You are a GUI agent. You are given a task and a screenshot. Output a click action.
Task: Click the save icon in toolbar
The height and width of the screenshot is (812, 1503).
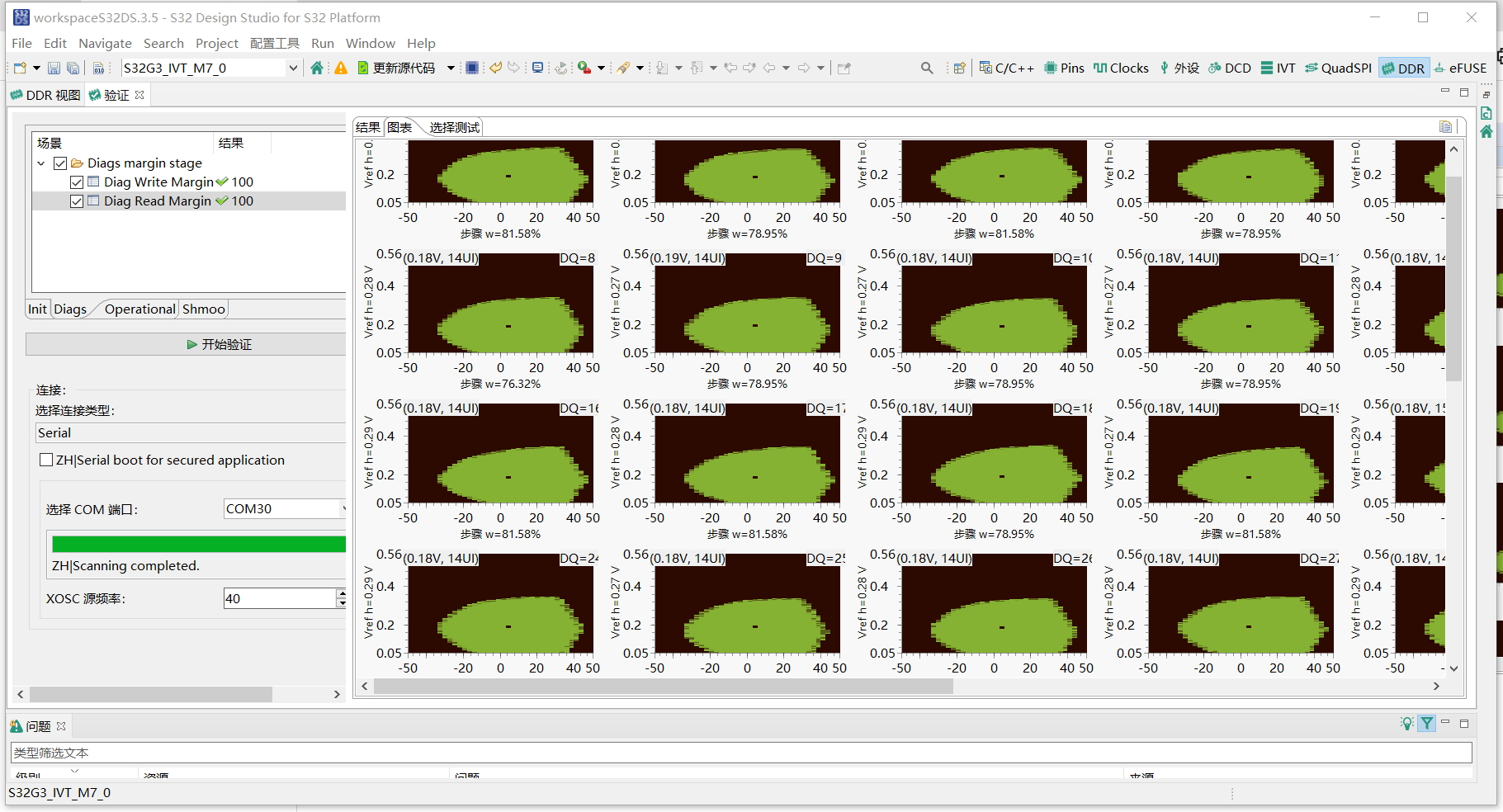click(54, 68)
